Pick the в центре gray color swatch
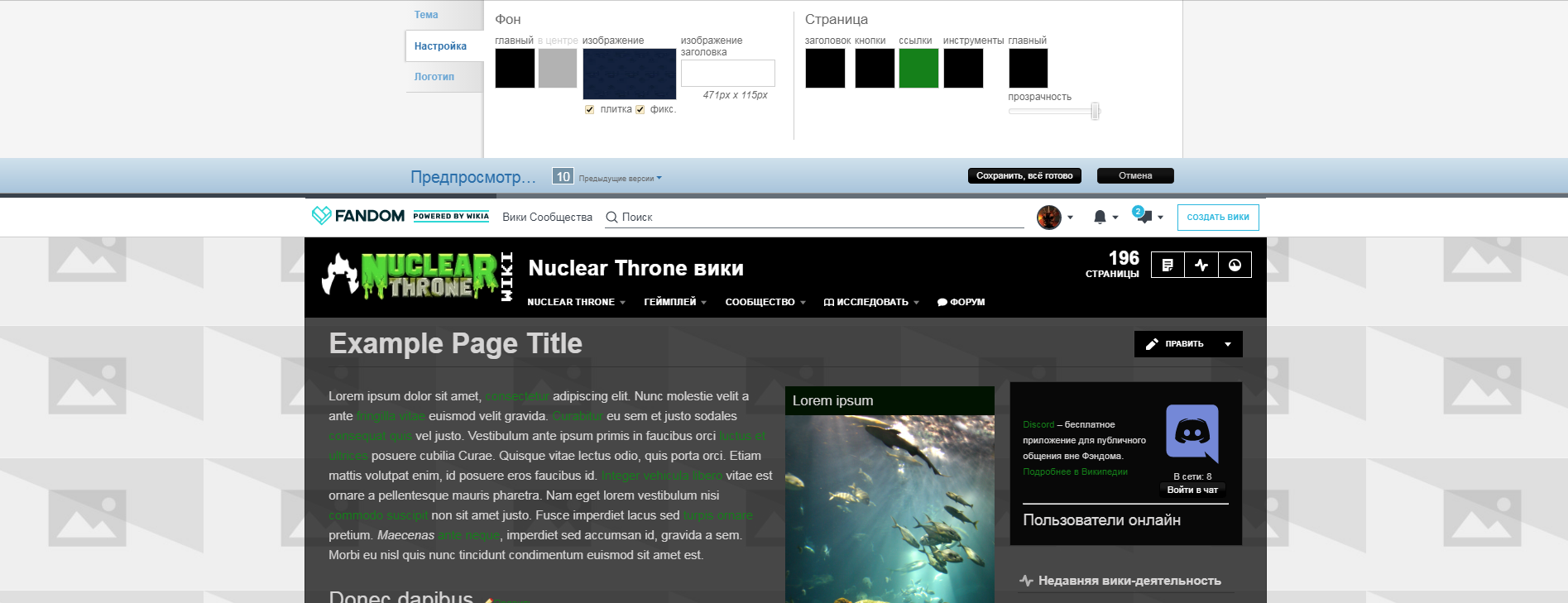 (558, 68)
